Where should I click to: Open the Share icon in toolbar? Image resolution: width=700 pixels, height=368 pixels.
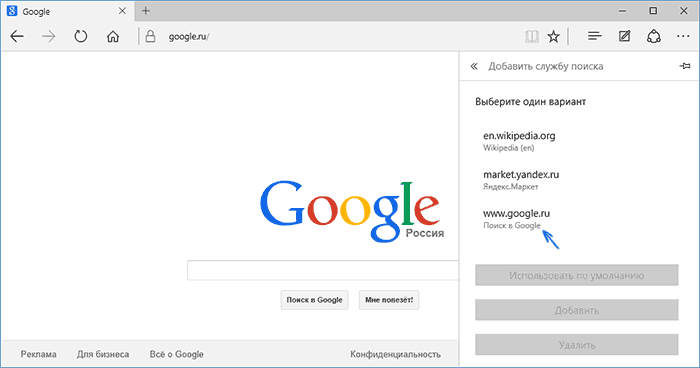[654, 36]
